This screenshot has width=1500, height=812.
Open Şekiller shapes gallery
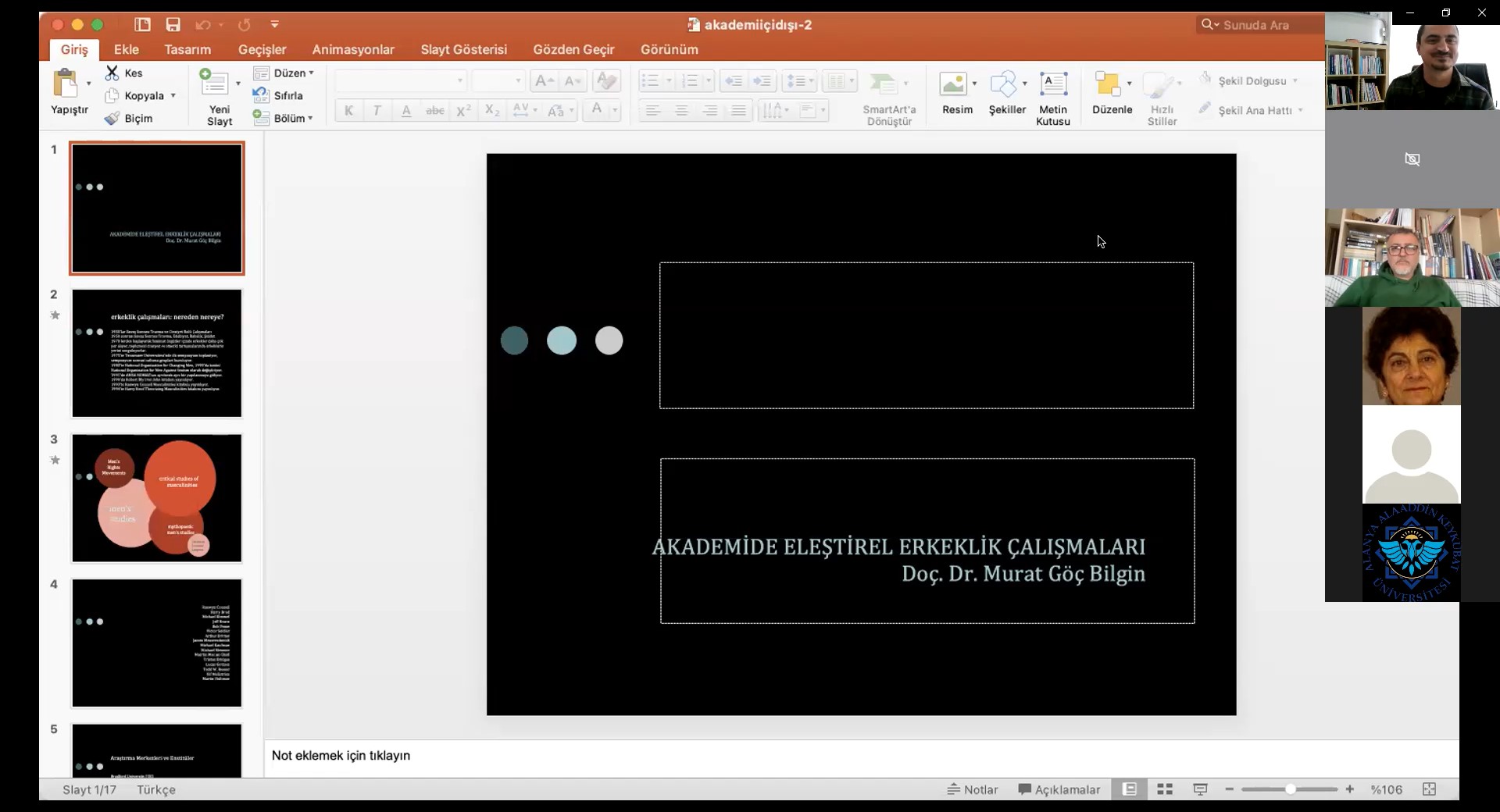[x=1003, y=84]
